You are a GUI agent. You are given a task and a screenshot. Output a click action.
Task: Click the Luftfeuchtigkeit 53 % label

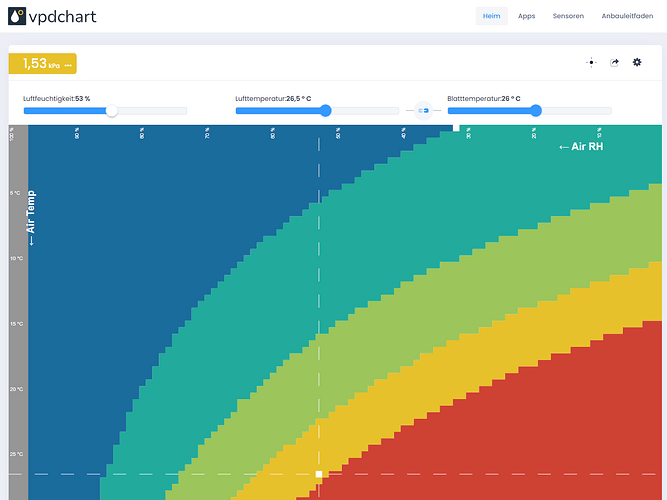pos(57,99)
